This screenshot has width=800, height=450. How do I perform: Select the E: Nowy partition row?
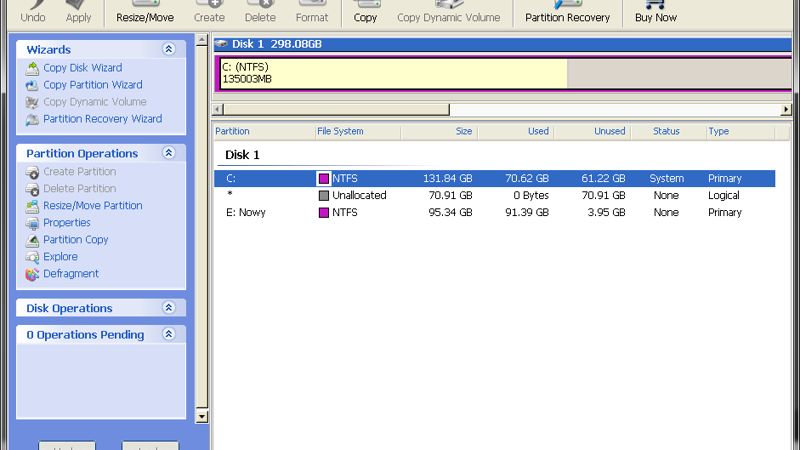[x=494, y=212]
